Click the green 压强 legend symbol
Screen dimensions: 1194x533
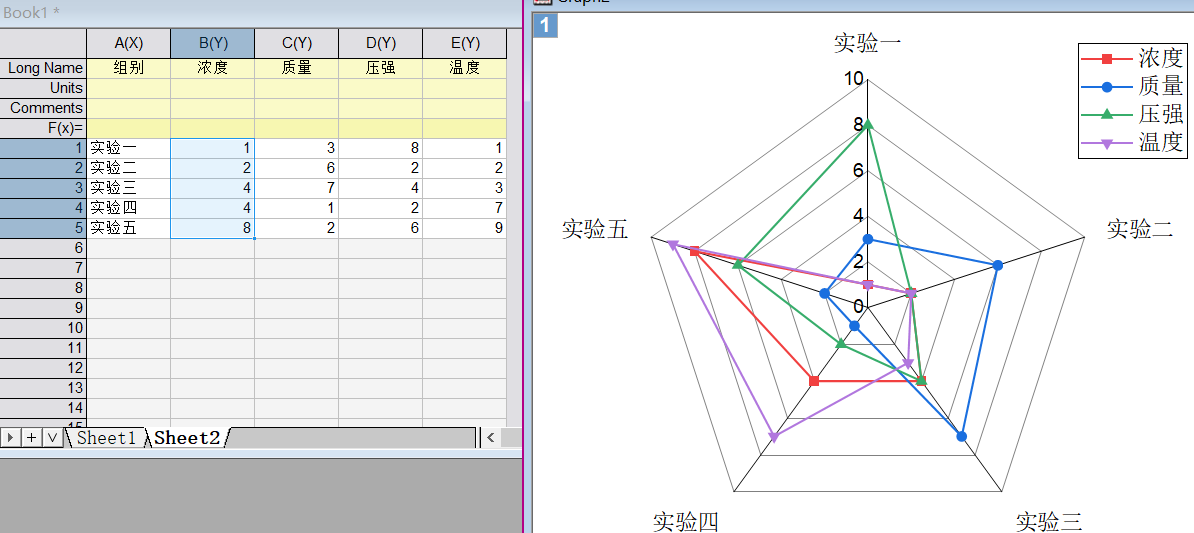(x=1108, y=114)
